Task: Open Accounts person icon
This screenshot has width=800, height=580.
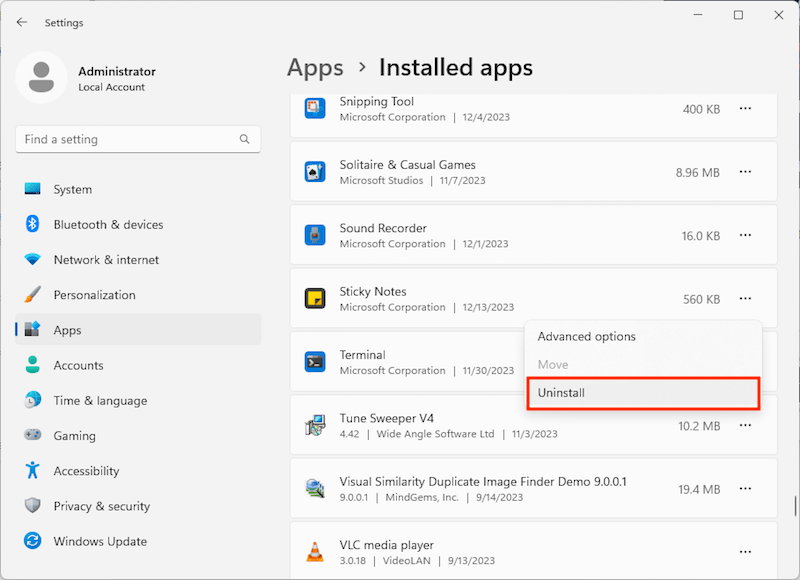Action: click(x=33, y=365)
